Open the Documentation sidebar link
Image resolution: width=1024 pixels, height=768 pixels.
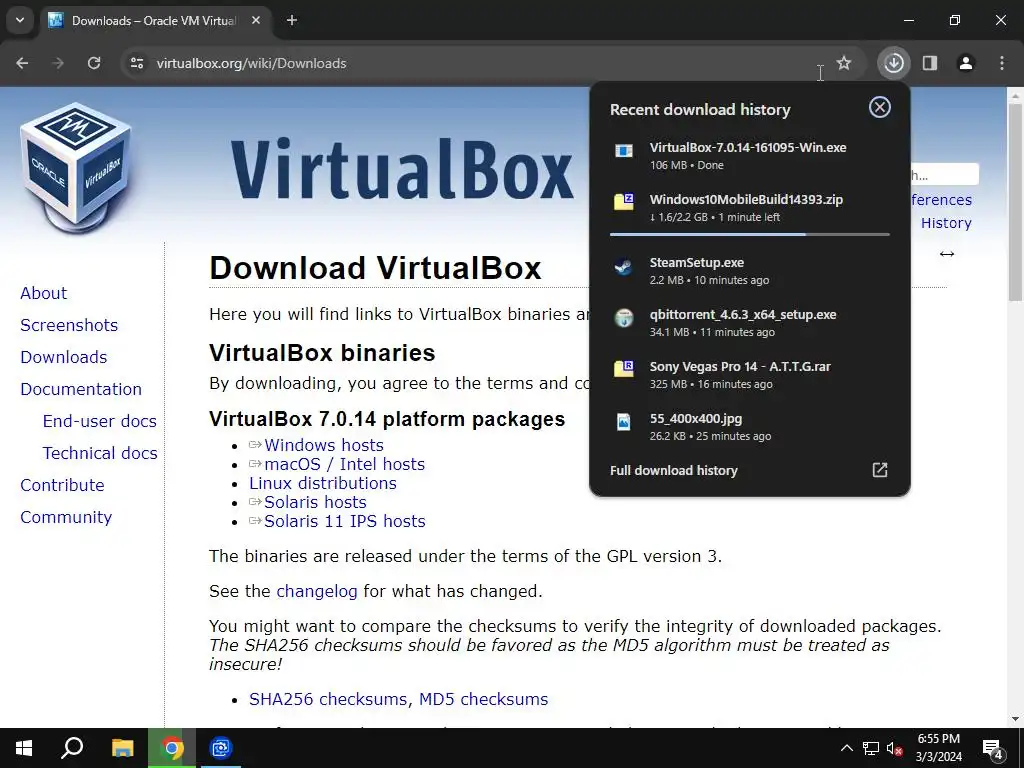81,389
